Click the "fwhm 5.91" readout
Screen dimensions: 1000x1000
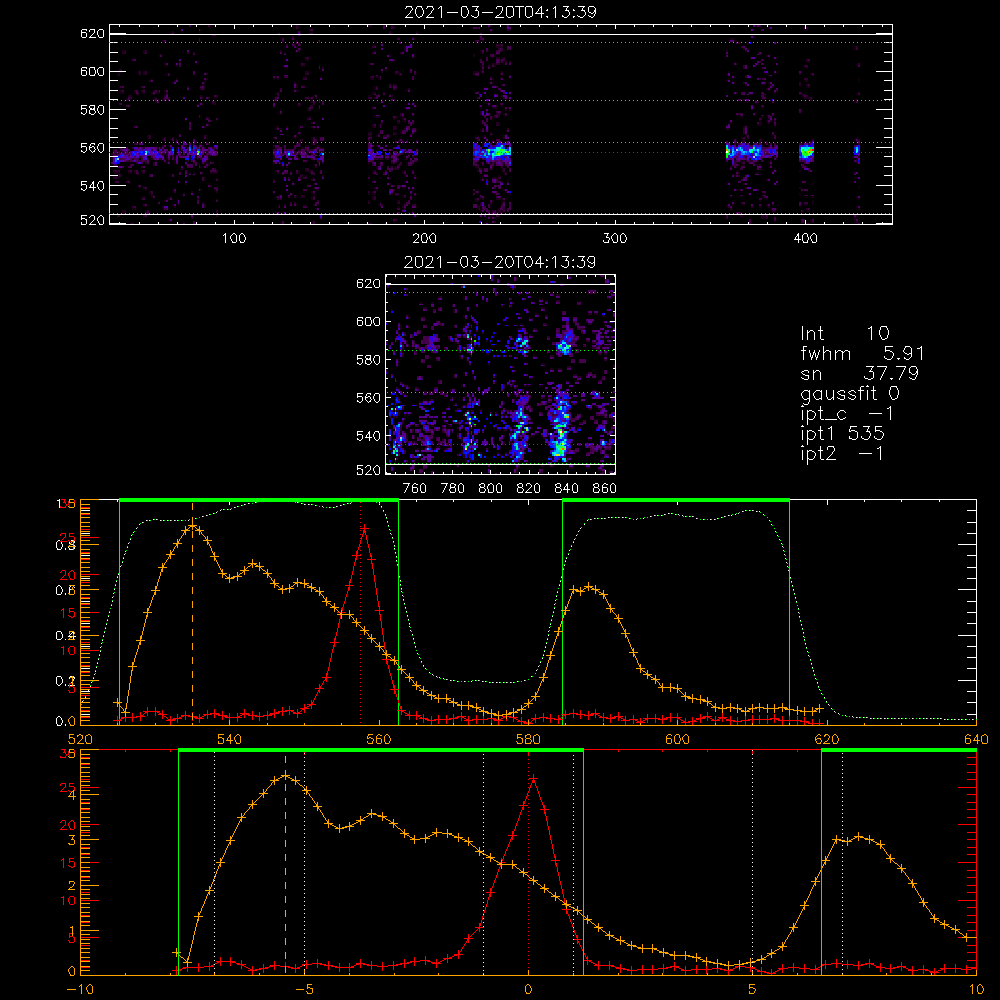[862, 353]
